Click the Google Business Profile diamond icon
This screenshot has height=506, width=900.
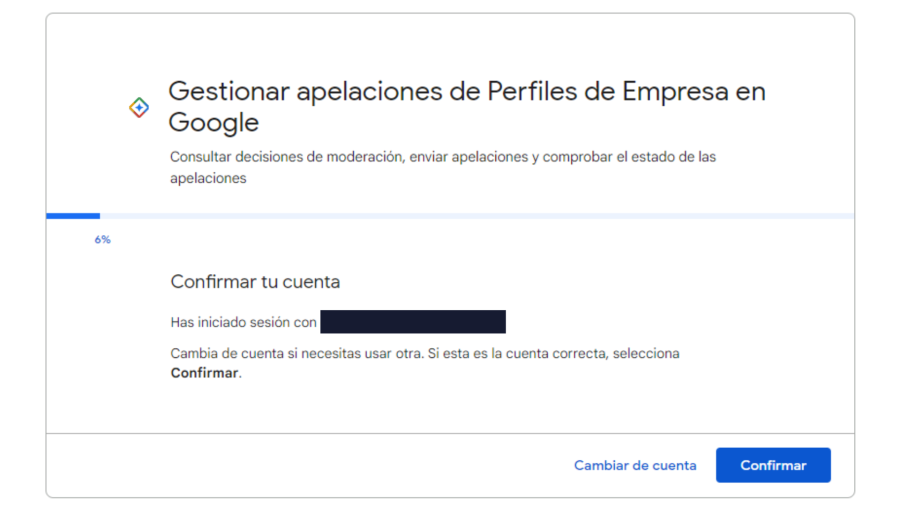(139, 108)
